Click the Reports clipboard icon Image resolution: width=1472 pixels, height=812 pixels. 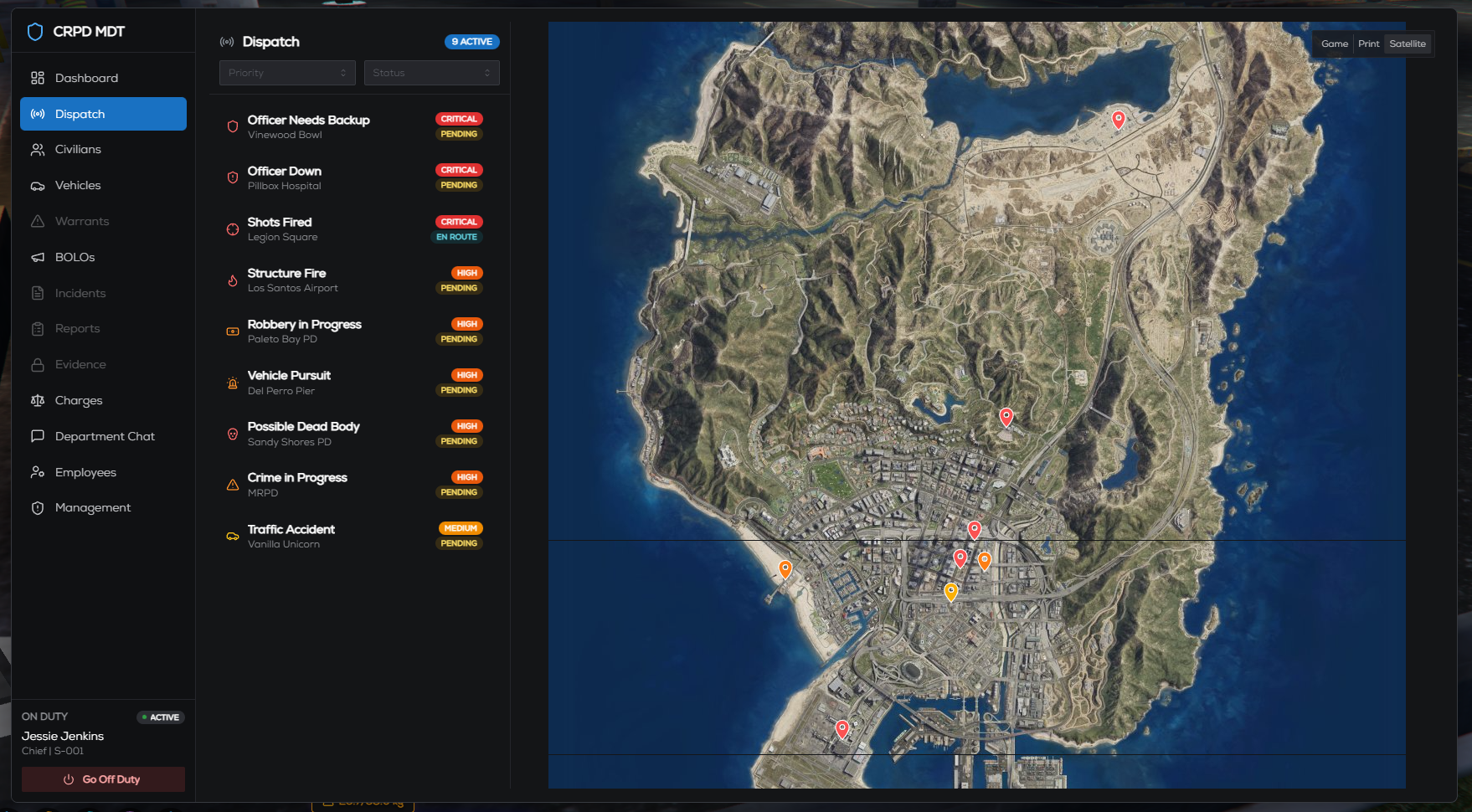click(38, 329)
